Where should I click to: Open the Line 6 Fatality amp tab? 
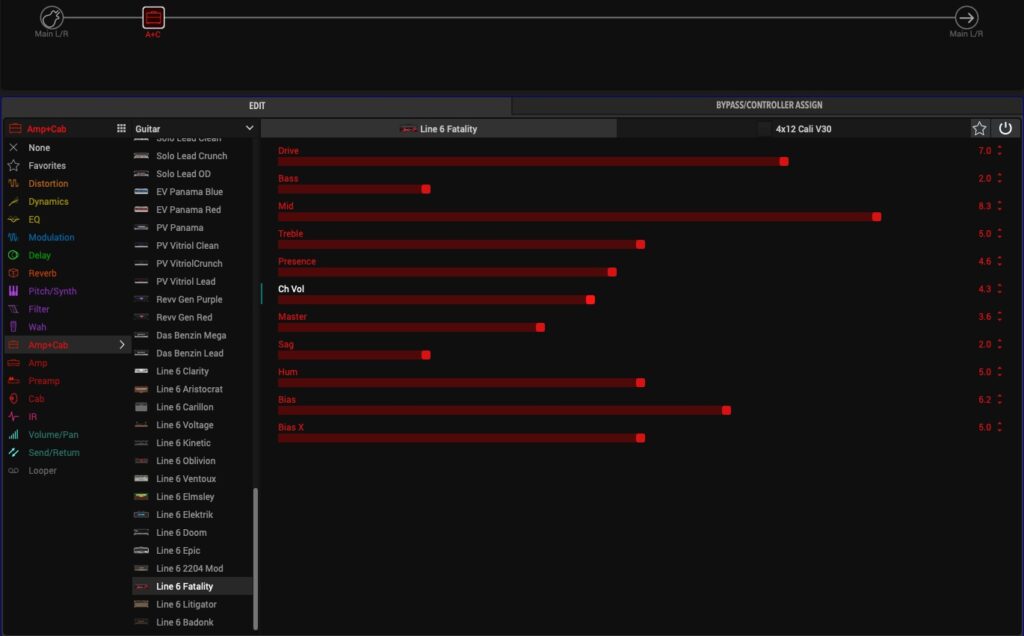coord(439,128)
